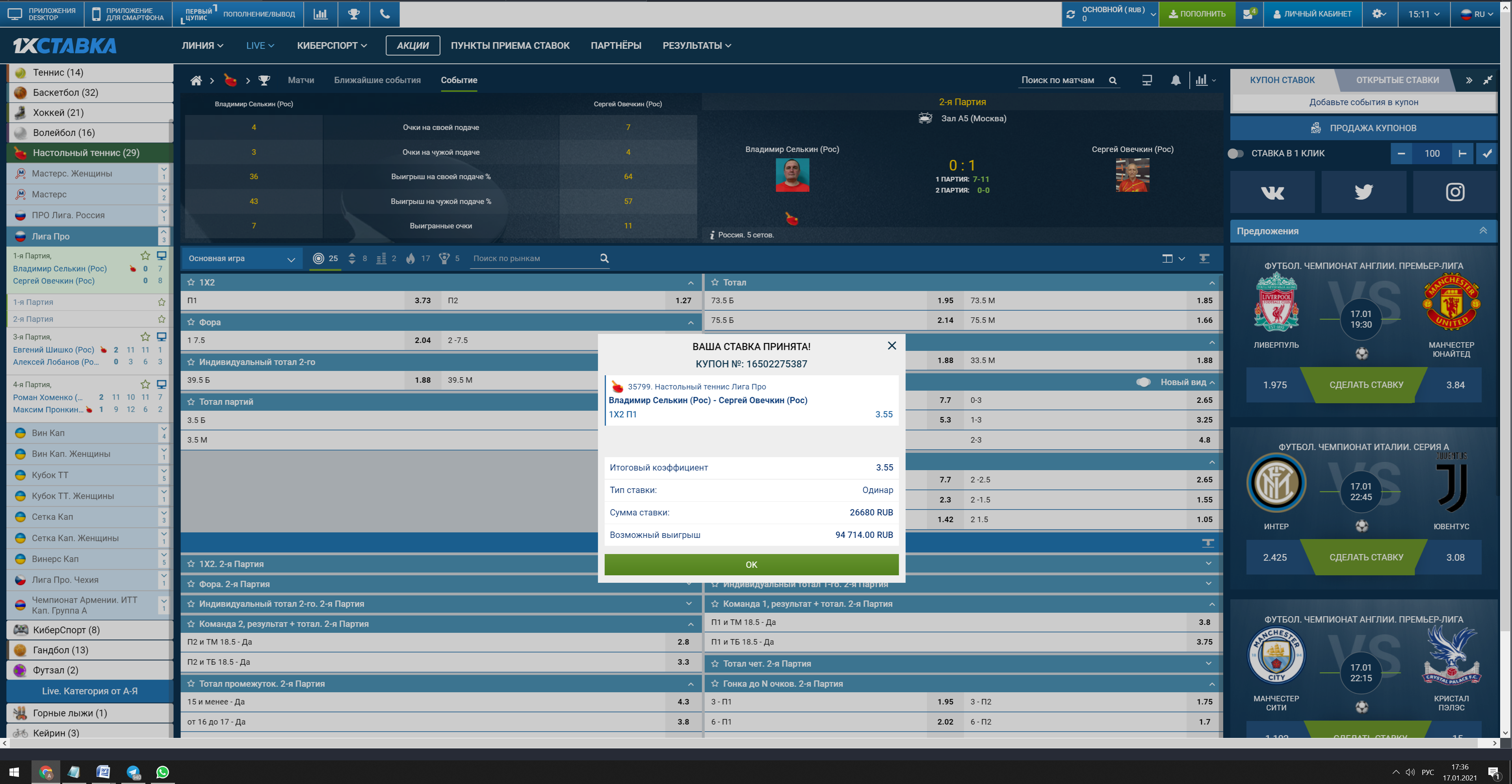The width and height of the screenshot is (1512, 784).
Task: Click the VK social network icon
Action: click(x=1272, y=192)
